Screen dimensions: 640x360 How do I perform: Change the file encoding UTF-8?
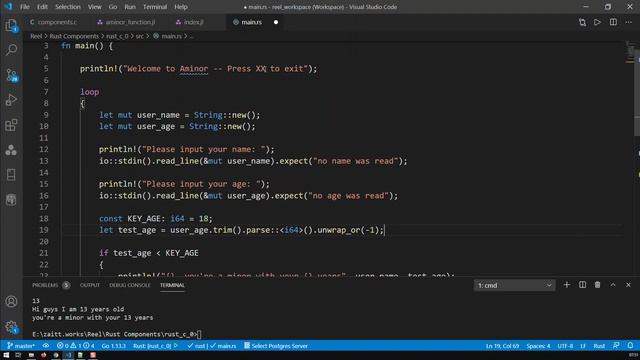point(565,346)
